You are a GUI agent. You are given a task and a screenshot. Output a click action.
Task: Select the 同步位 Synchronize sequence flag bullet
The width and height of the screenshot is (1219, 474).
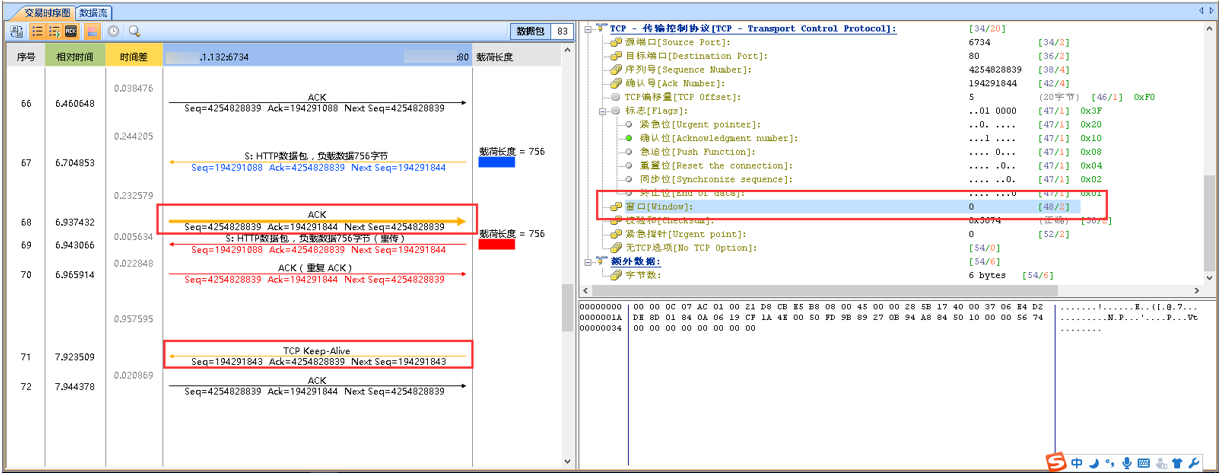coord(628,180)
